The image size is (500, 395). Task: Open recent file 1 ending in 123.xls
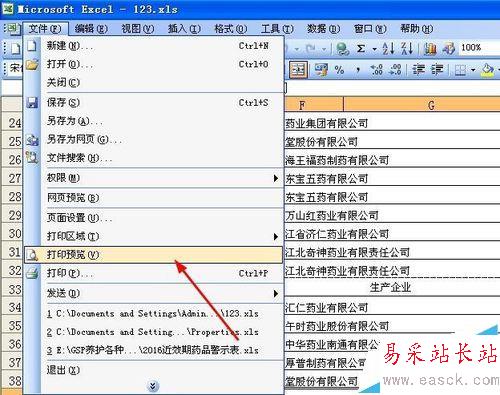pos(153,314)
